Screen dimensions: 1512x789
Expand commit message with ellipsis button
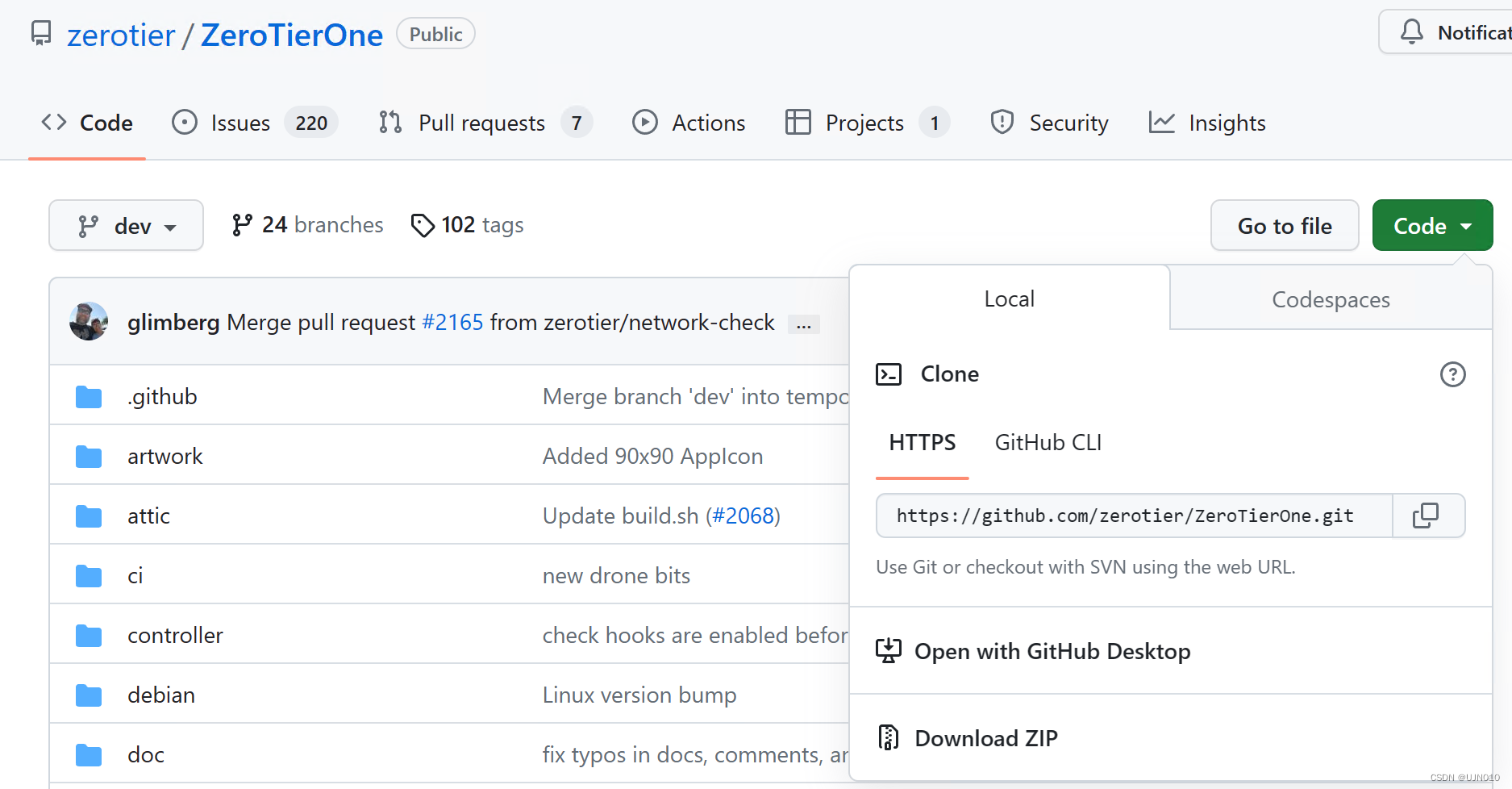[804, 324]
